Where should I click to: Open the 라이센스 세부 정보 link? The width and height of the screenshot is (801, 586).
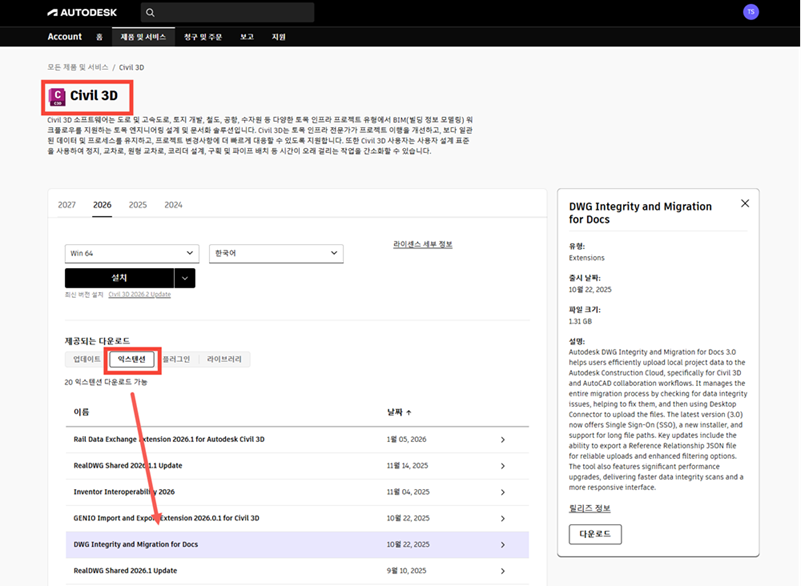pos(422,244)
